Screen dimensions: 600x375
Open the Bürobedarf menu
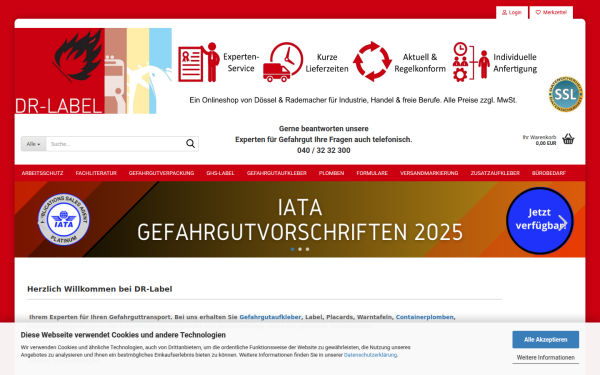(549, 173)
